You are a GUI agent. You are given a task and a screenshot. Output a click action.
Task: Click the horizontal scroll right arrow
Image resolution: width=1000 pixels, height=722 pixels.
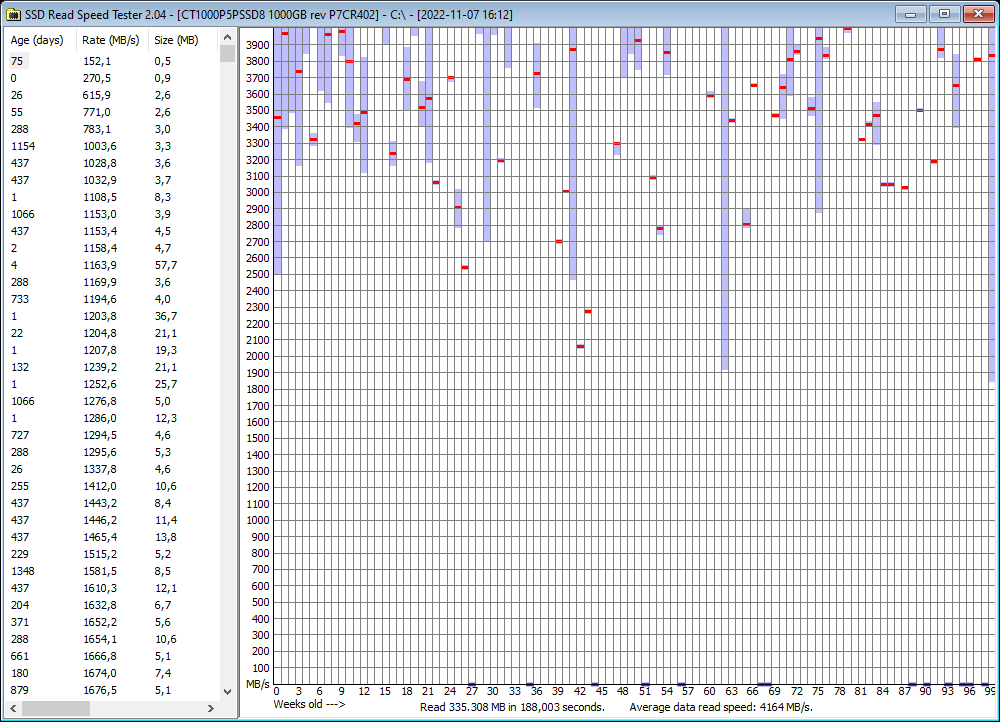coord(211,708)
